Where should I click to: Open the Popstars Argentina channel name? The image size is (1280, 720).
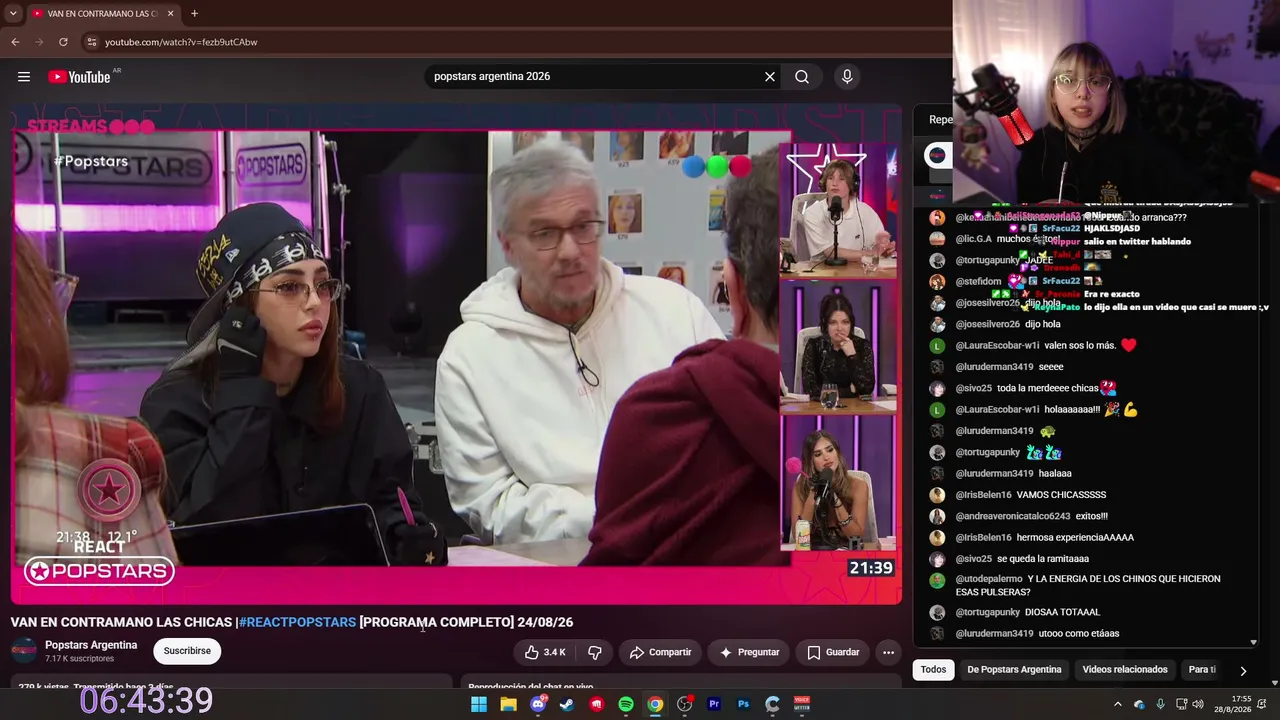click(x=91, y=645)
